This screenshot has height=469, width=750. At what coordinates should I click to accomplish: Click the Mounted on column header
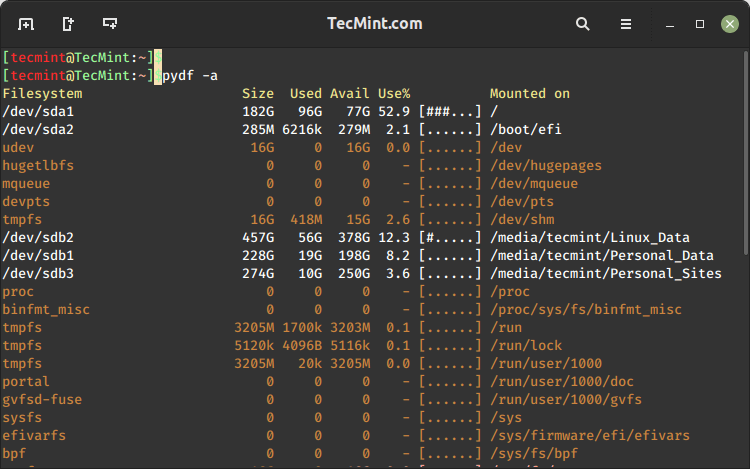coord(529,93)
